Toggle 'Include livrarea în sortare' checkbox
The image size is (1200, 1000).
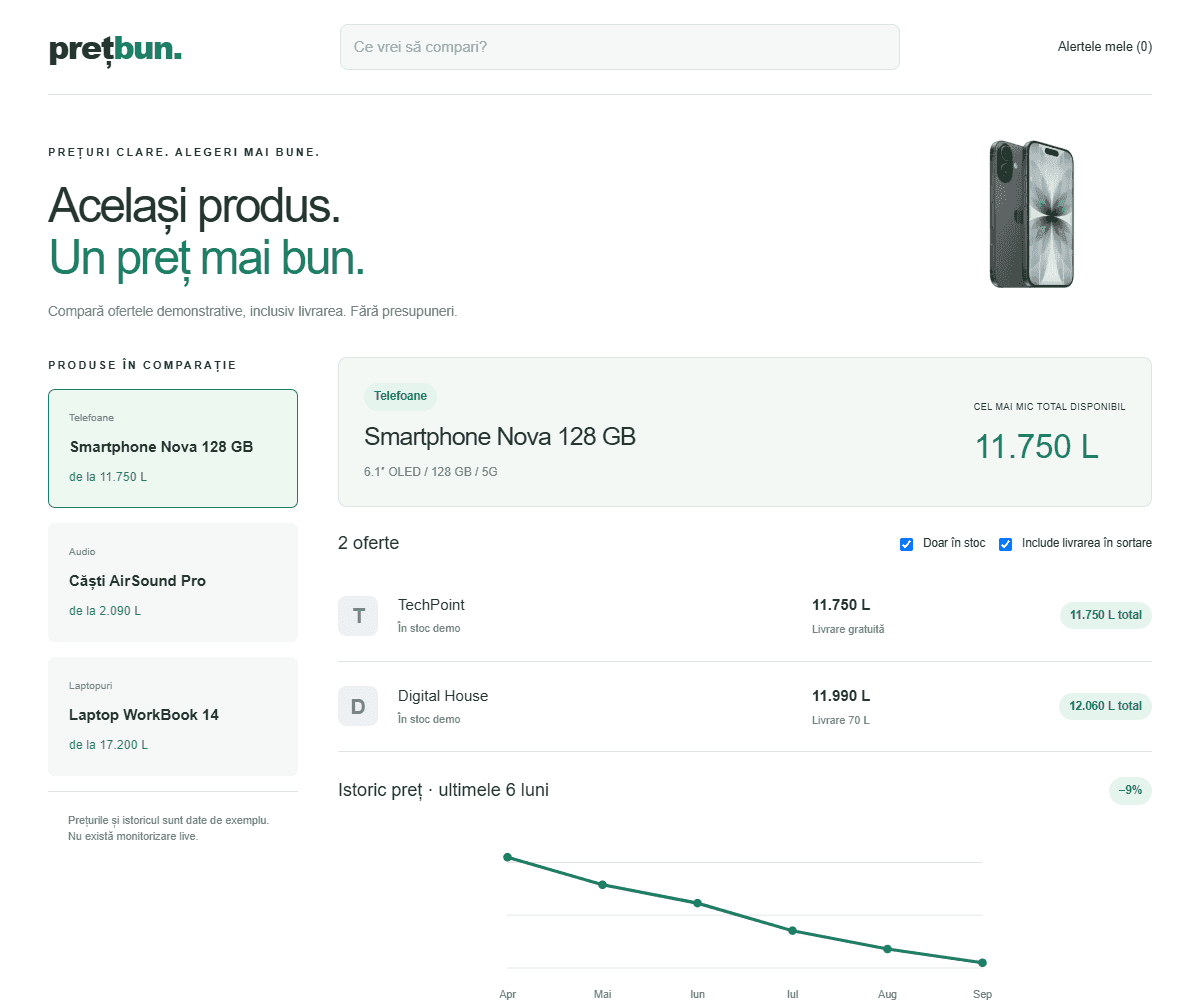click(1006, 544)
